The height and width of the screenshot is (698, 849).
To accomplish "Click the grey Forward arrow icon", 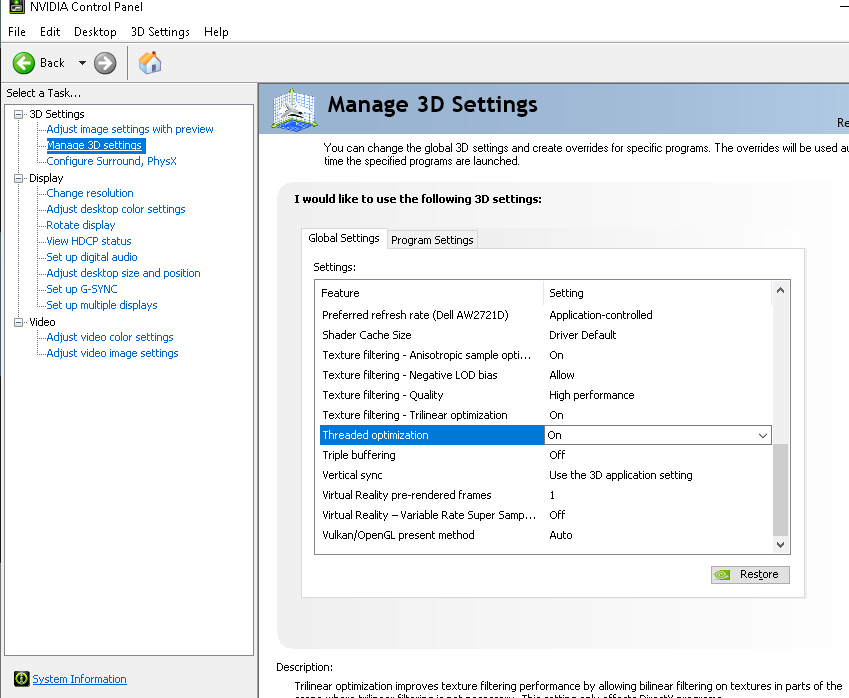I will click(x=105, y=63).
